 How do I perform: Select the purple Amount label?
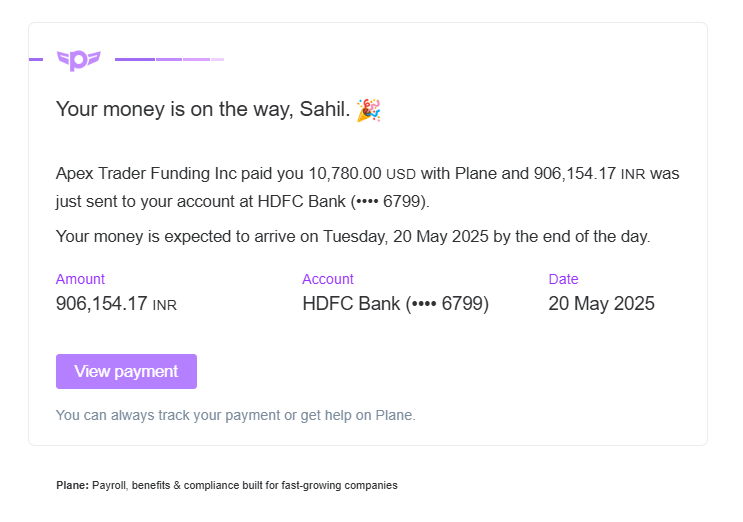click(80, 279)
